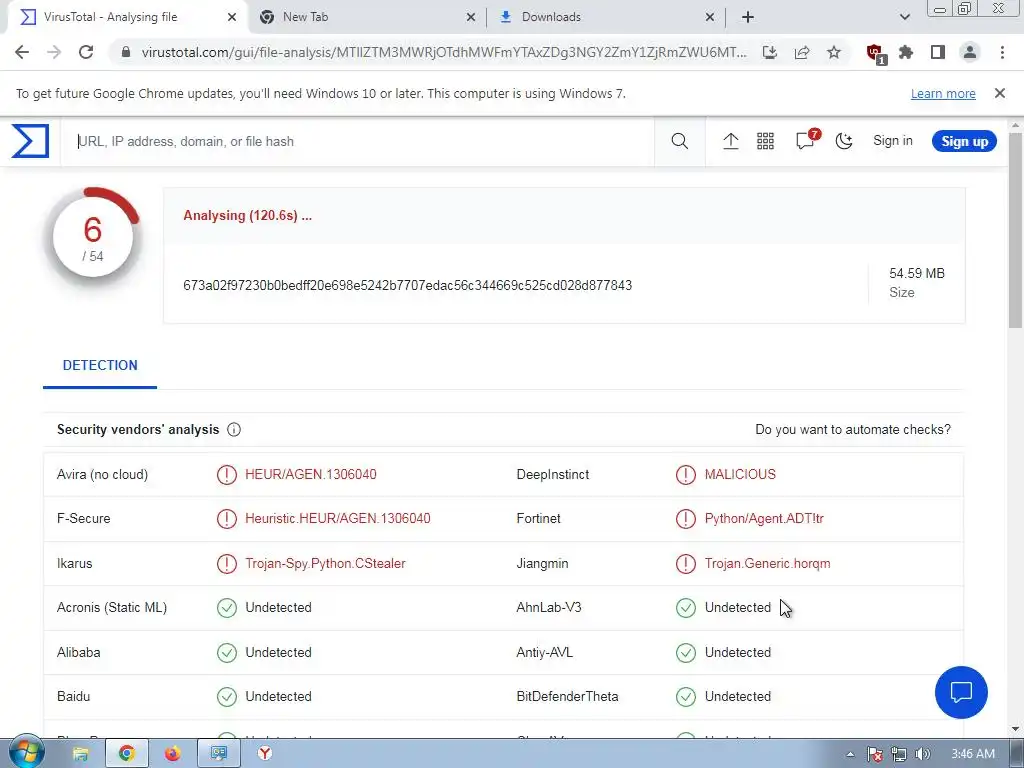Click the AhnLab-V3 undetected checkmark icon
The height and width of the screenshot is (768, 1024).
(x=686, y=608)
